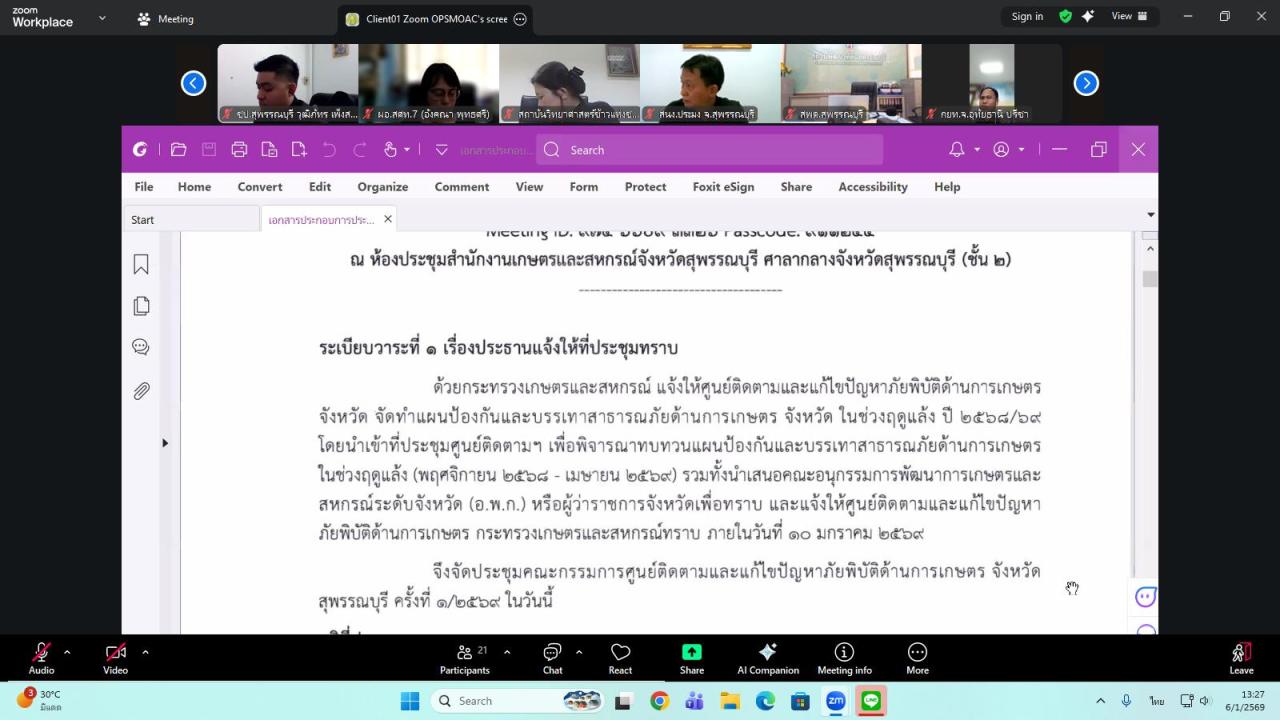Switch to the Start tab in Foxit
The width and height of the screenshot is (1280, 720).
point(142,219)
